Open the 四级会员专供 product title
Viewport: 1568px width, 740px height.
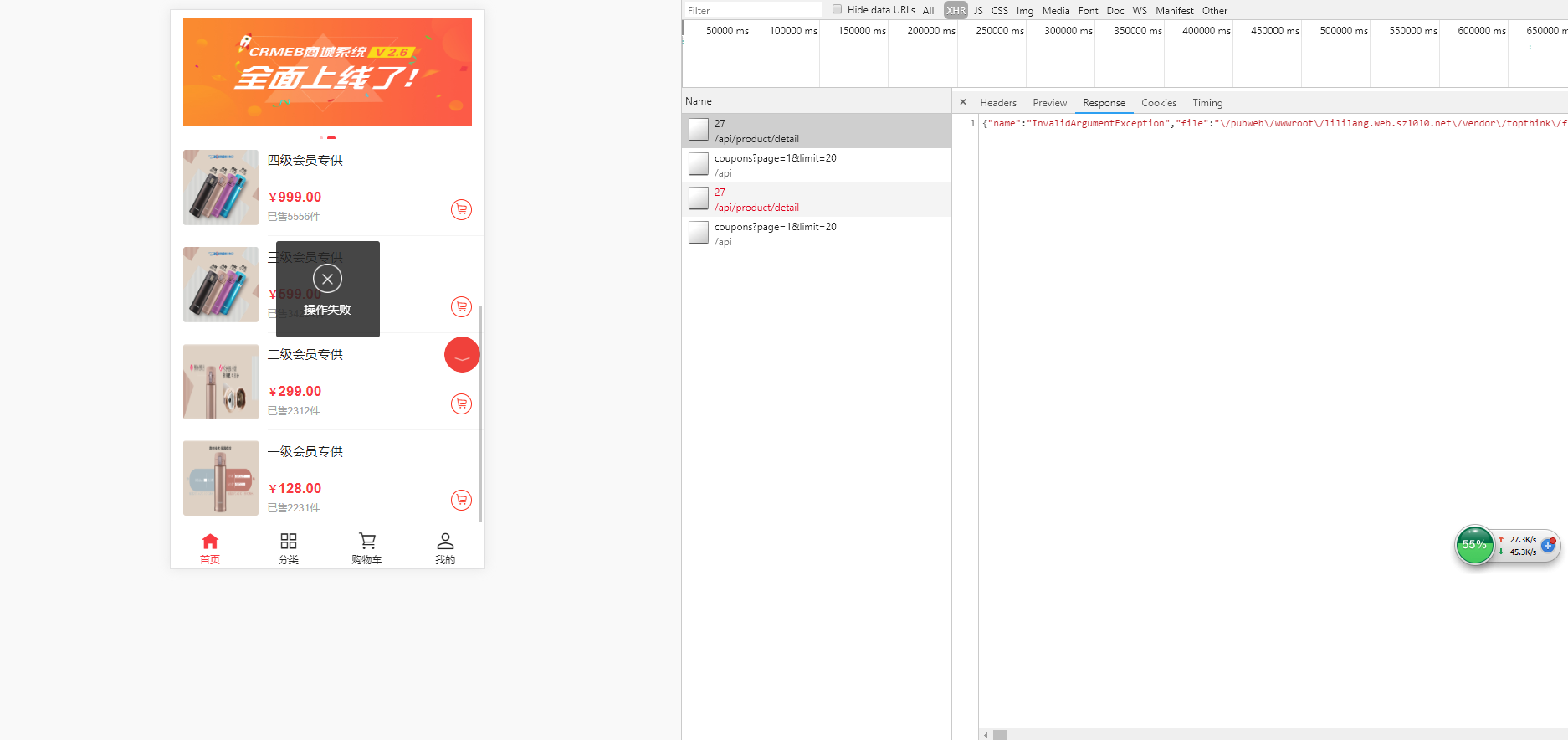(305, 160)
